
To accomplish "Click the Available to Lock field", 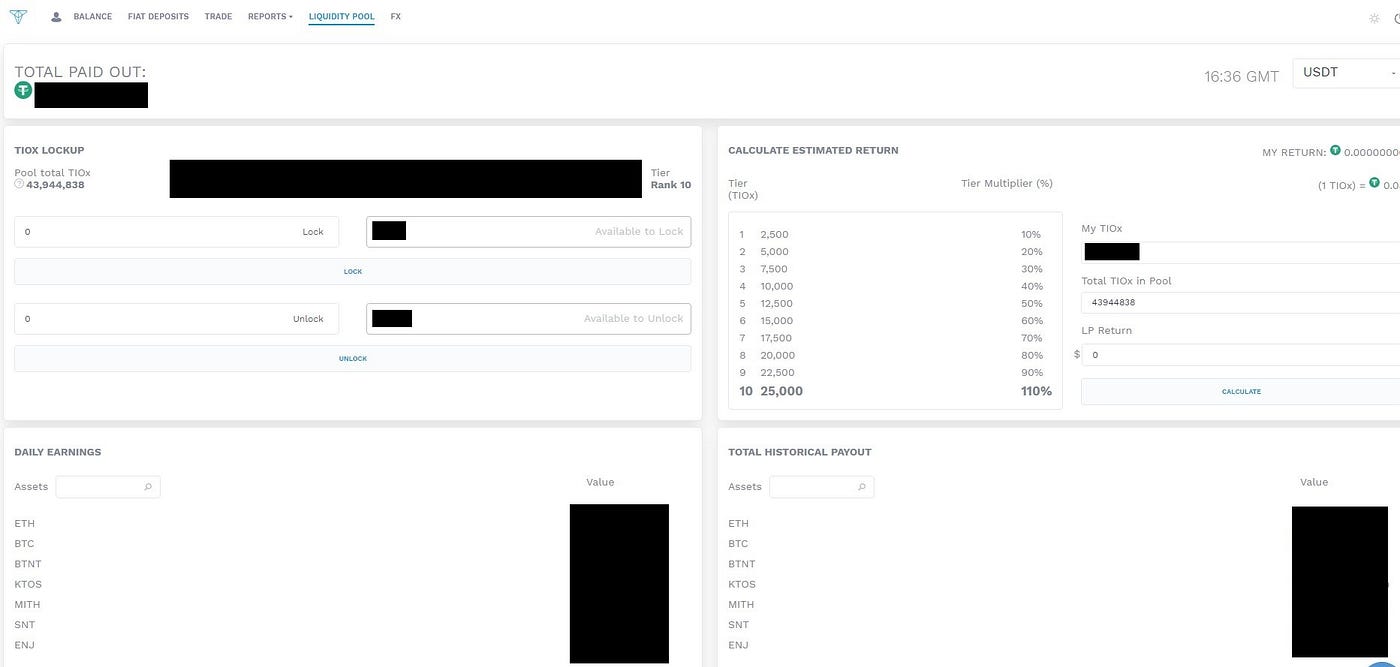I will [529, 232].
